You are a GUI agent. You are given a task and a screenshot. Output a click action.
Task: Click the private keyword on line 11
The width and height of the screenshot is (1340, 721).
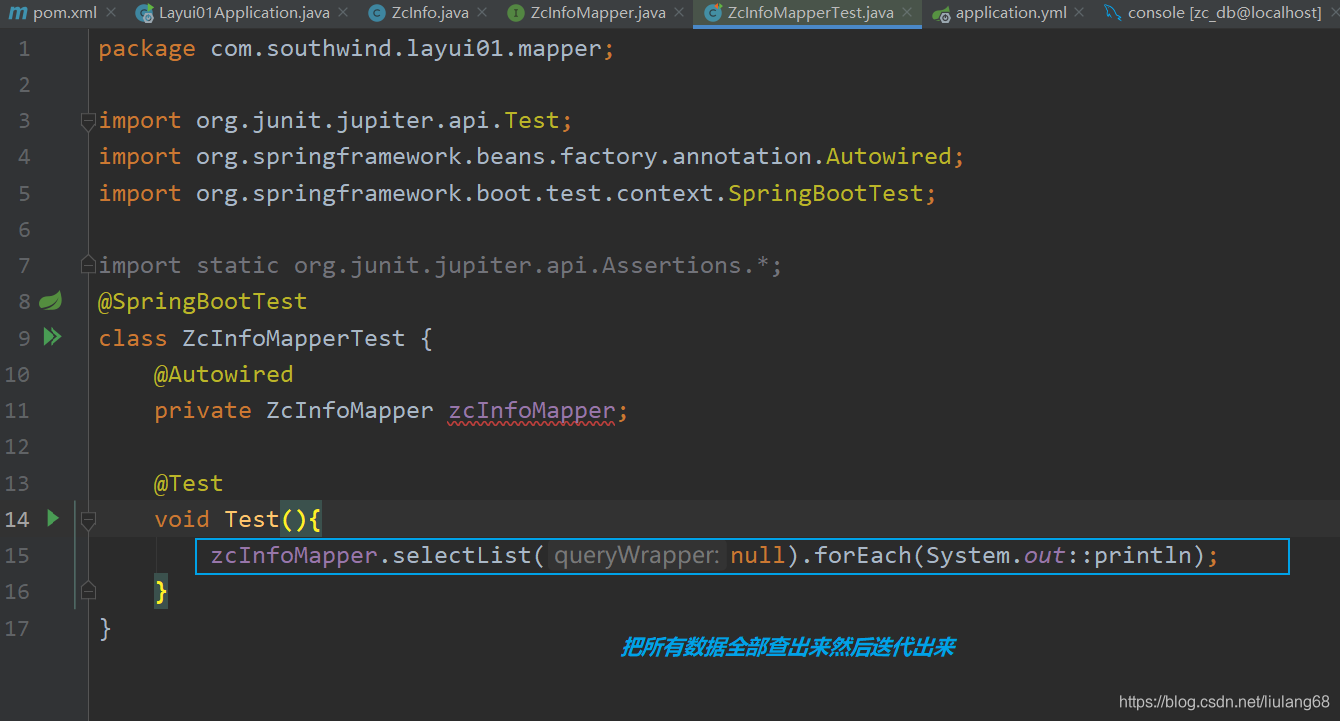(203, 410)
